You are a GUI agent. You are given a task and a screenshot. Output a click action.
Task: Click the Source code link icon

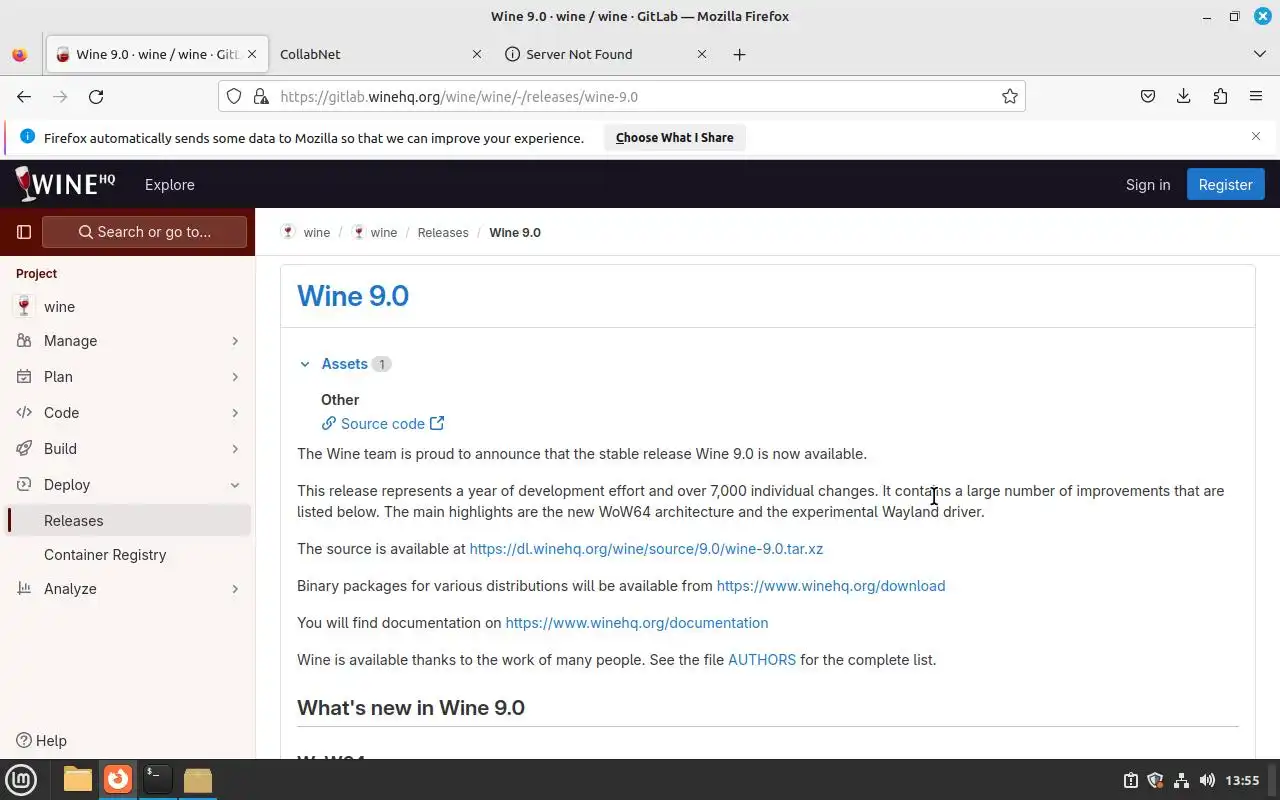tap(329, 424)
